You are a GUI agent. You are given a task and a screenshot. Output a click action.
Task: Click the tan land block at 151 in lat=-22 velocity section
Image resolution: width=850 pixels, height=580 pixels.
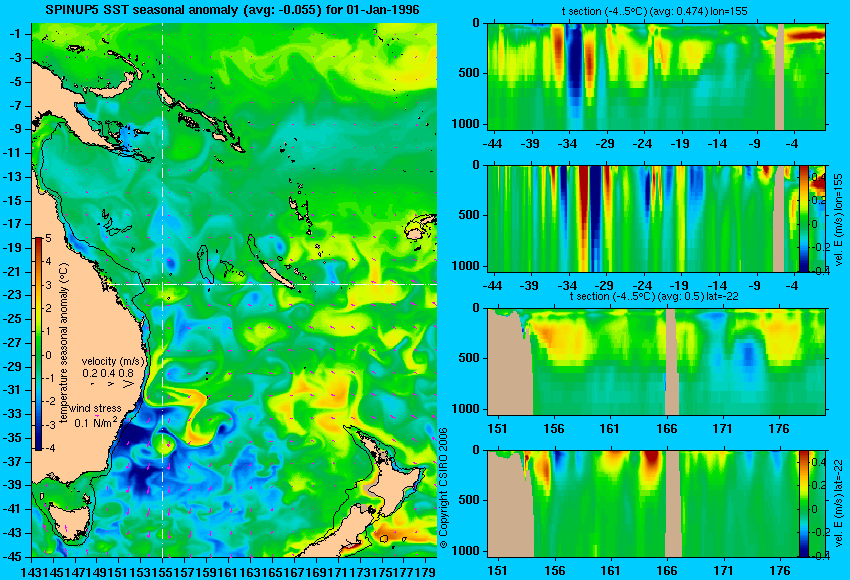(510, 507)
